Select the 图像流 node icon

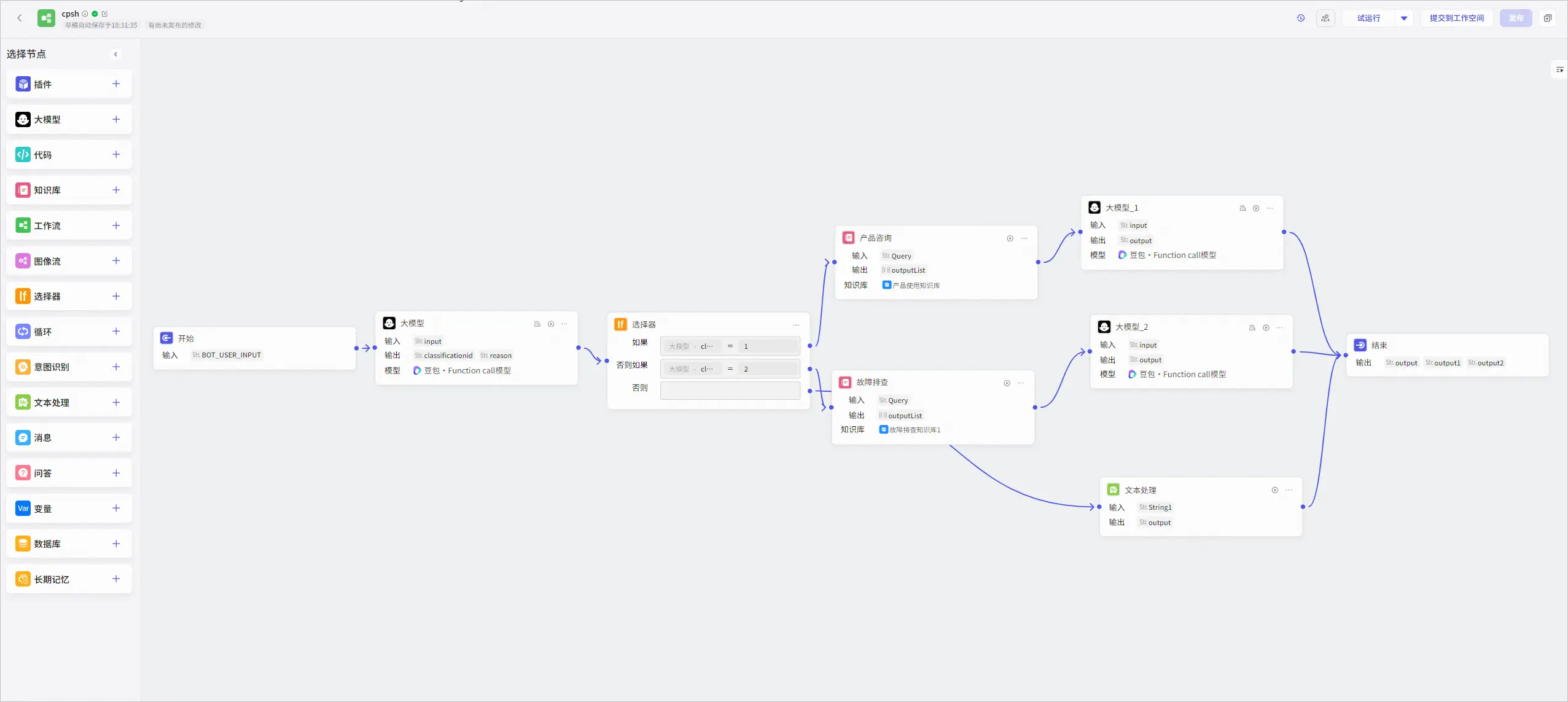click(23, 261)
